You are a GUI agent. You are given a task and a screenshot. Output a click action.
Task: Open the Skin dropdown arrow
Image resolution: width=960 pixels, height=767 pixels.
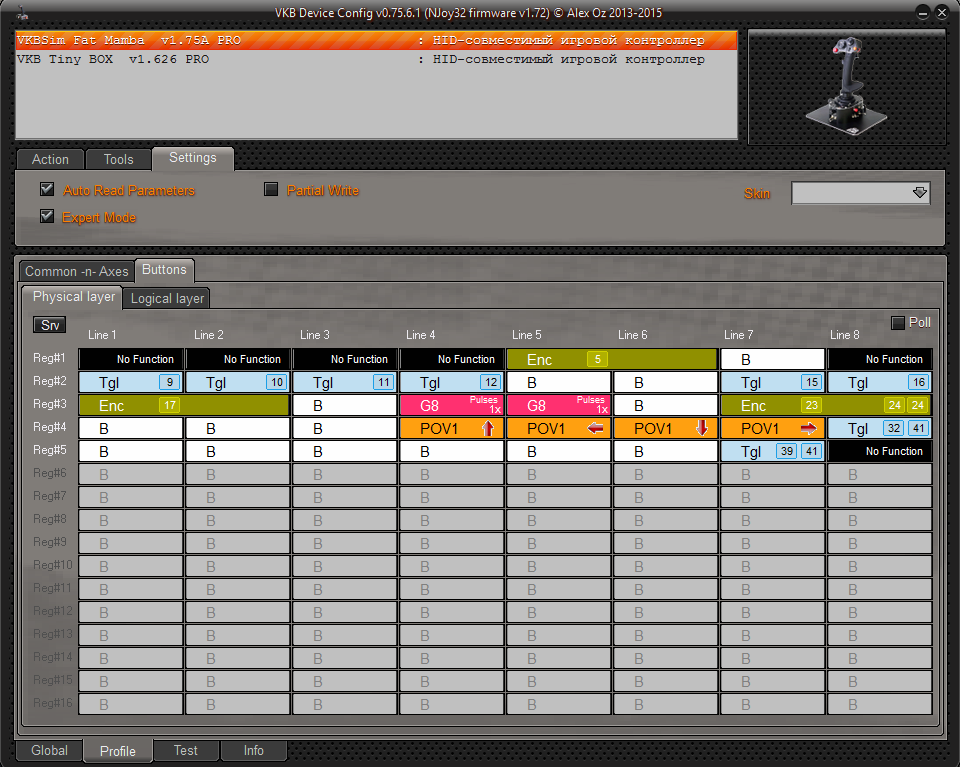pyautogui.click(x=920, y=193)
